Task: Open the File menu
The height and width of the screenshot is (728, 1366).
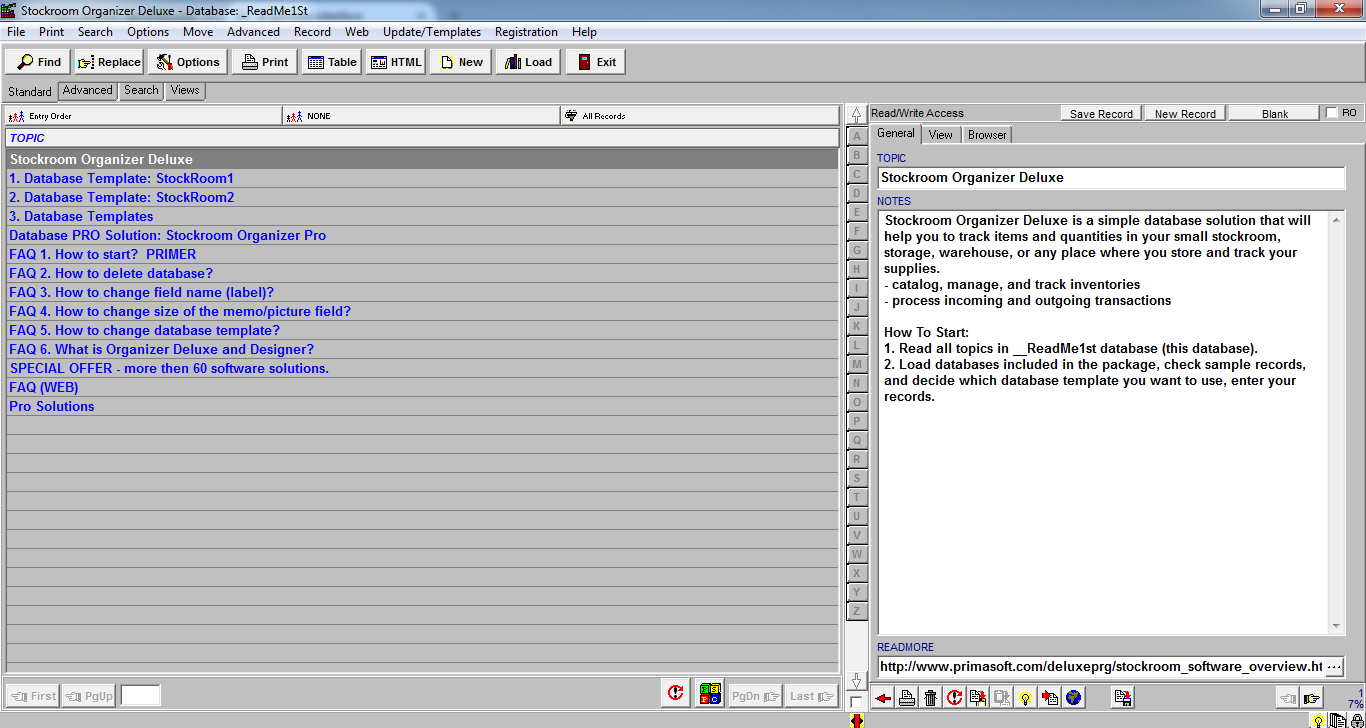Action: click(x=16, y=32)
